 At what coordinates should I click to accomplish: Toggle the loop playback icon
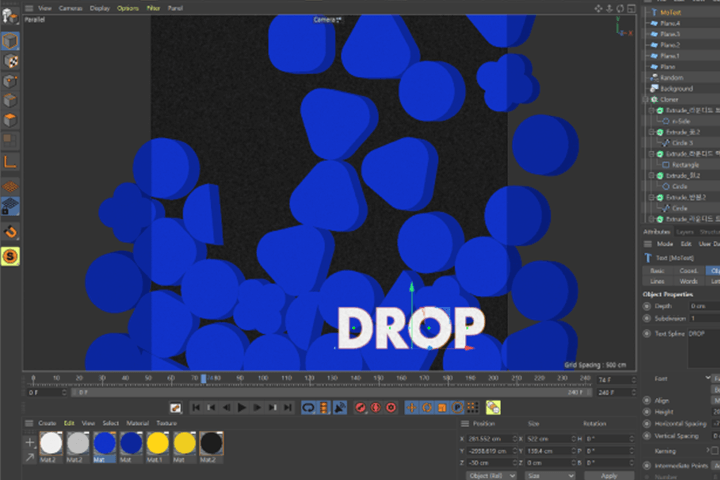309,407
